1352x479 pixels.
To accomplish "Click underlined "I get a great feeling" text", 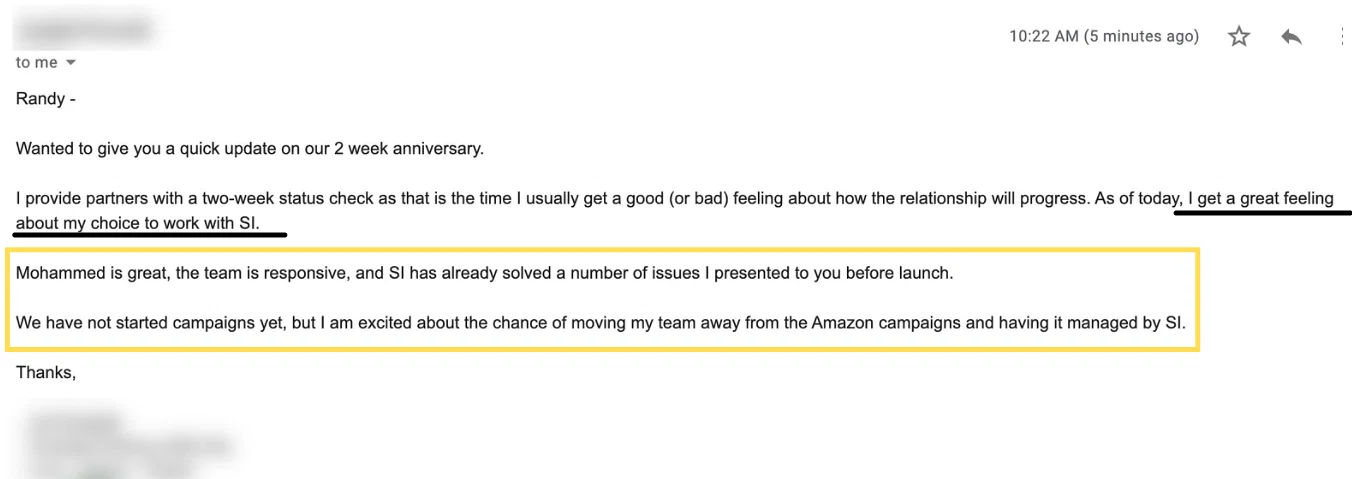I will click(1260, 198).
